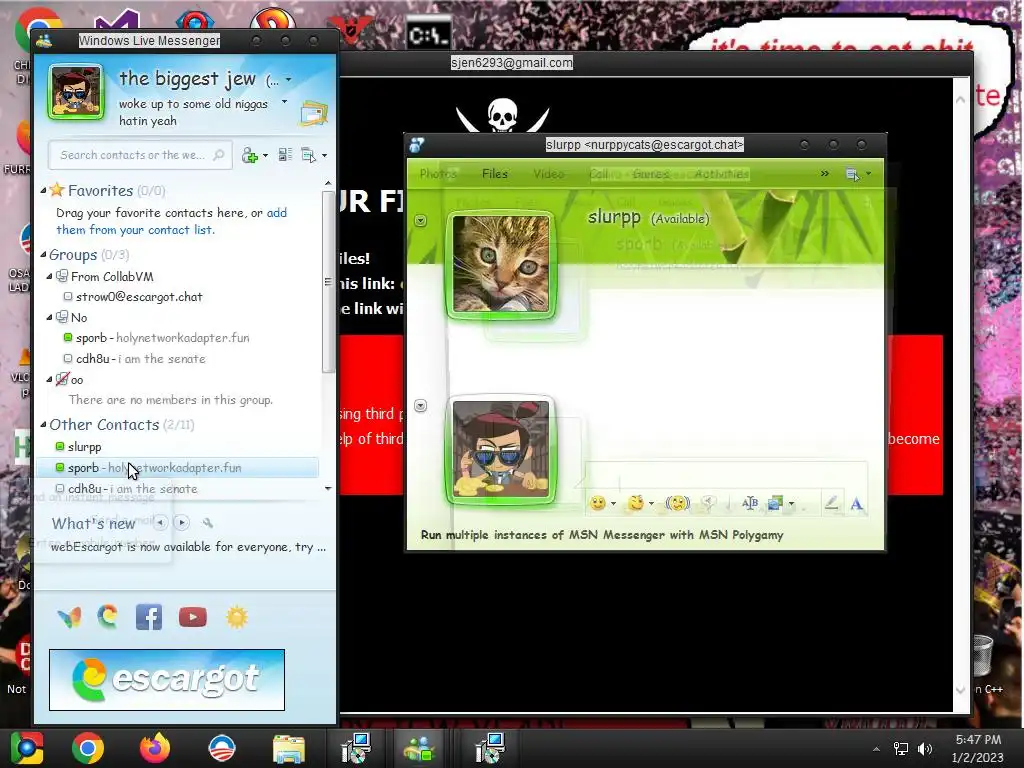Open the display name status dropdown
This screenshot has width=1024, height=768.
click(288, 80)
